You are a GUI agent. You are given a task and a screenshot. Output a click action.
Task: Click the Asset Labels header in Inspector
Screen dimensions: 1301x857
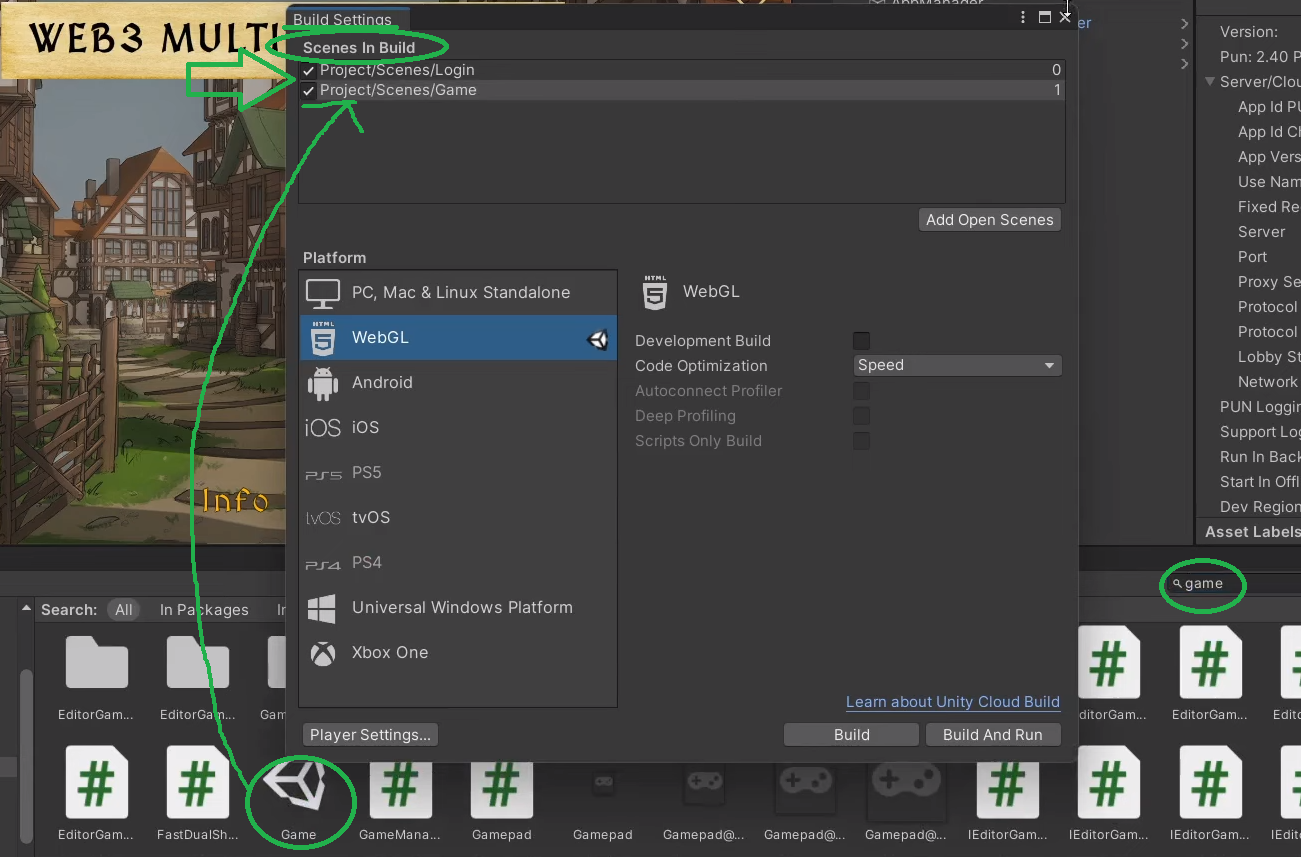pos(1252,532)
